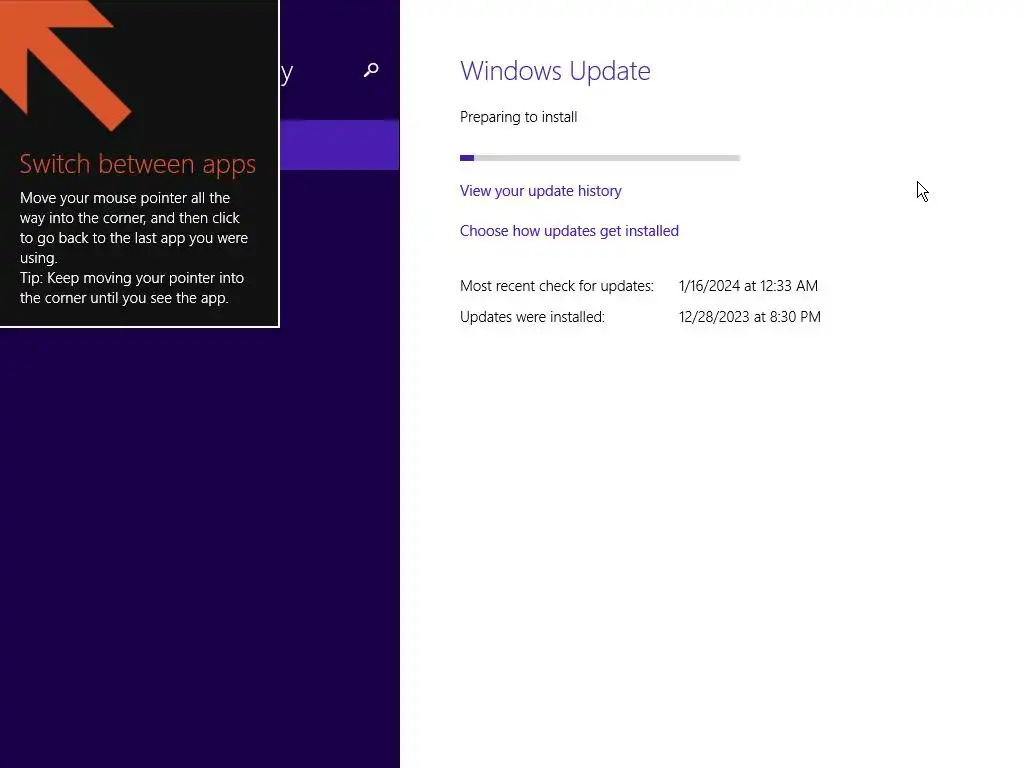Click the Switch between apps tip title
The image size is (1024, 768).
pos(138,164)
